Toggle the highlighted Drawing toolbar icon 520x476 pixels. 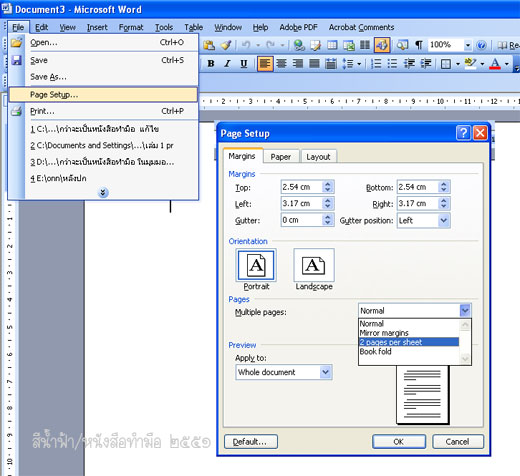(x=382, y=45)
